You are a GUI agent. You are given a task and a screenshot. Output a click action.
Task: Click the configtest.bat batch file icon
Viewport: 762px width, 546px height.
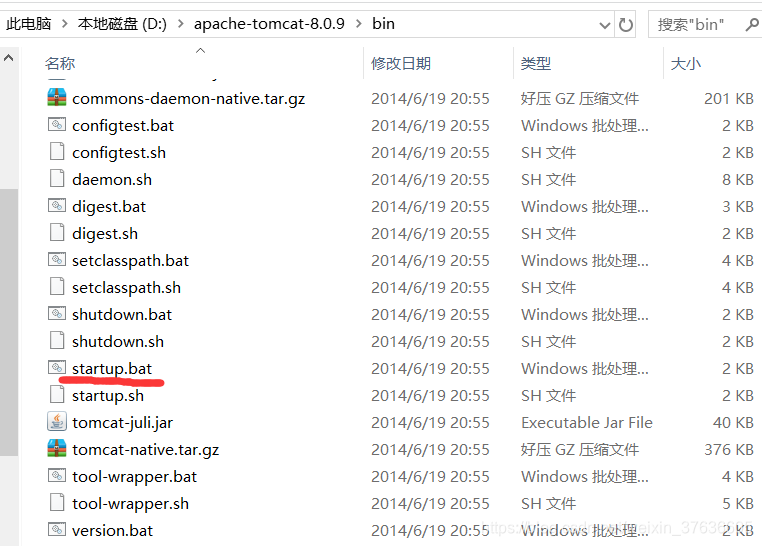(x=57, y=125)
